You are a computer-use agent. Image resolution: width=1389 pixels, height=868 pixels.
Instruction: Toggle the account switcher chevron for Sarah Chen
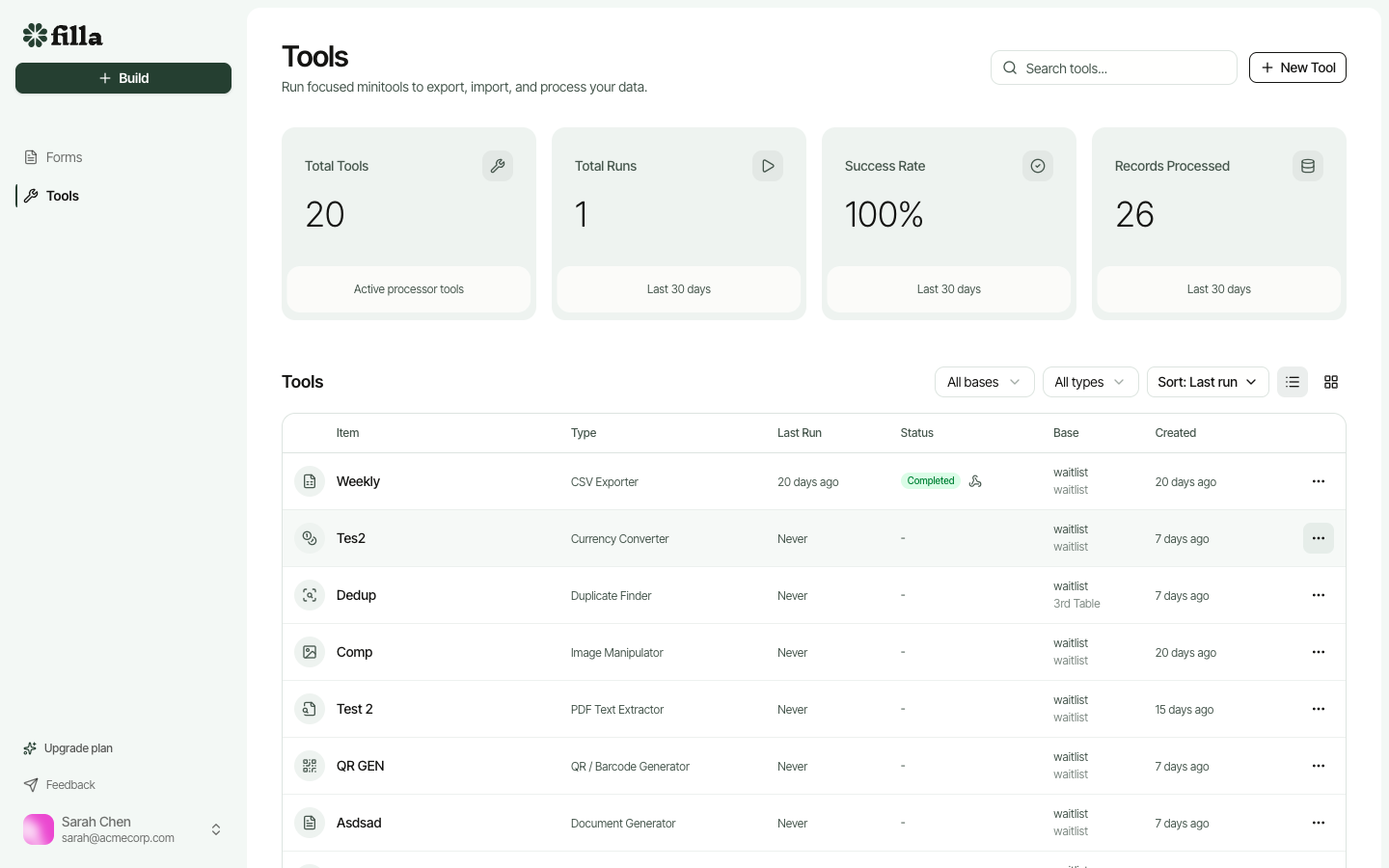[x=216, y=829]
